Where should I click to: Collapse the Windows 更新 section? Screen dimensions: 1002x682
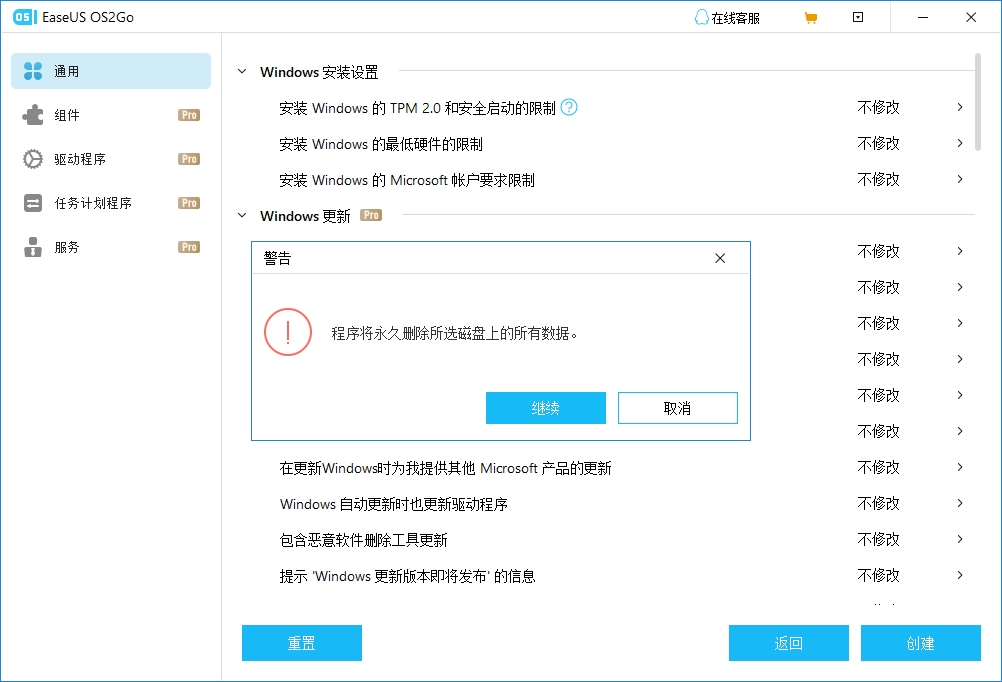(x=241, y=215)
